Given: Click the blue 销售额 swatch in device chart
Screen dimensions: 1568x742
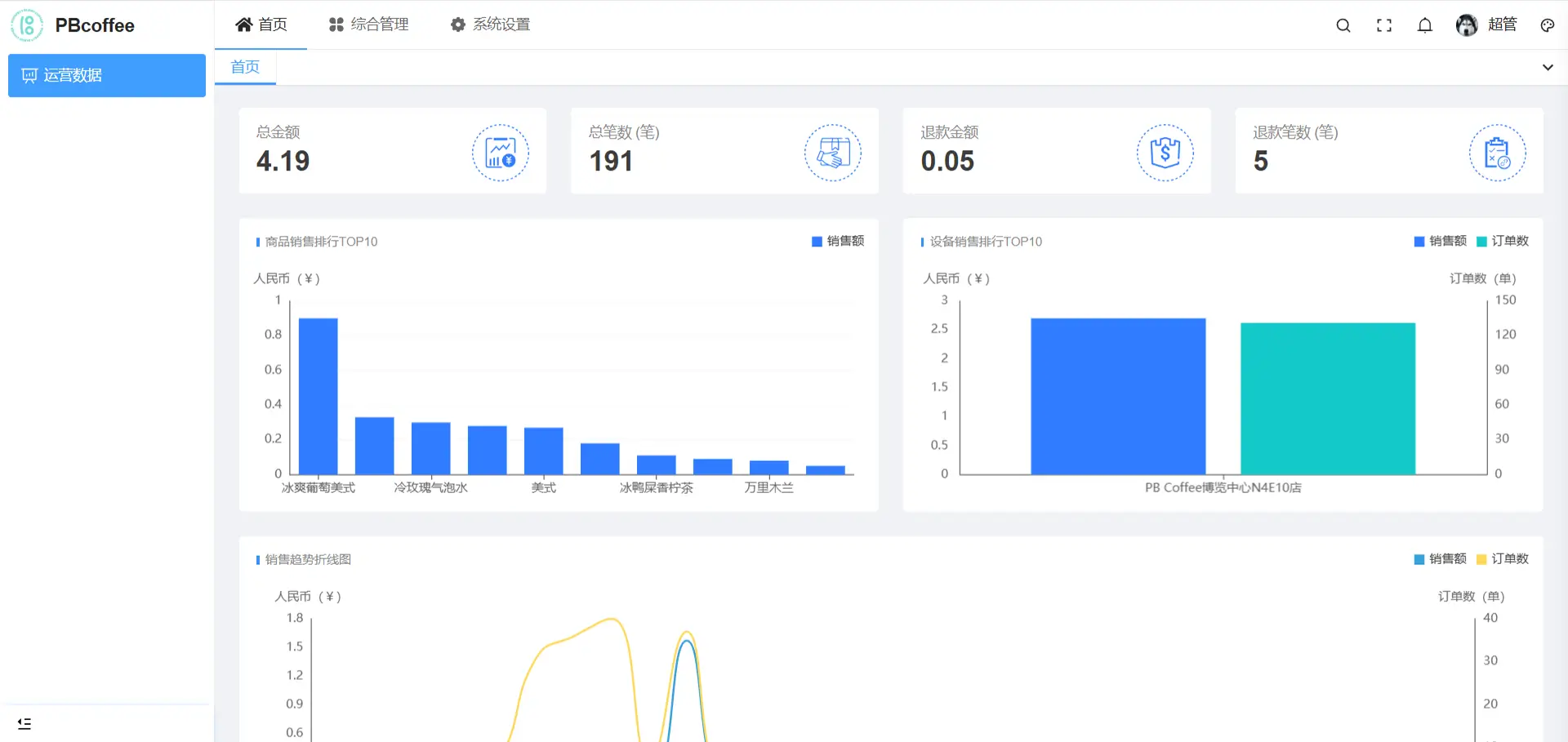Looking at the screenshot, I should pos(1419,241).
